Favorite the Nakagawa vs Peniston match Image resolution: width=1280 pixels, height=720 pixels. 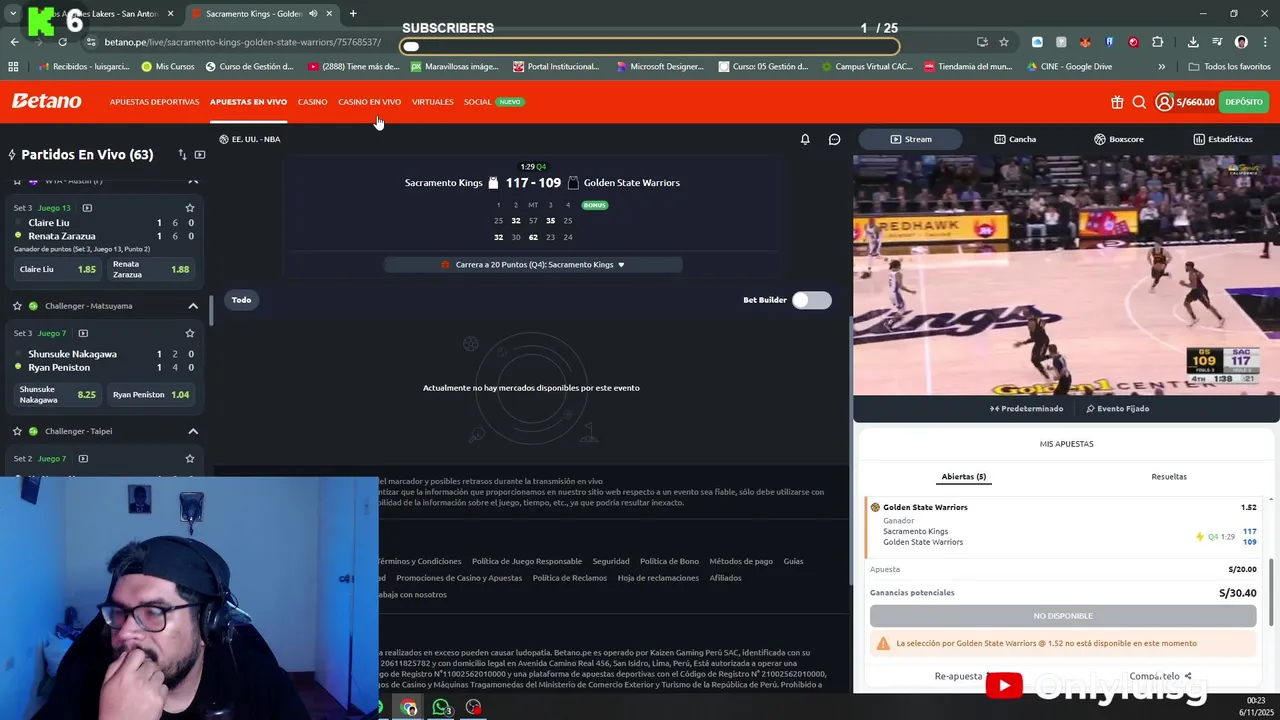pos(190,333)
